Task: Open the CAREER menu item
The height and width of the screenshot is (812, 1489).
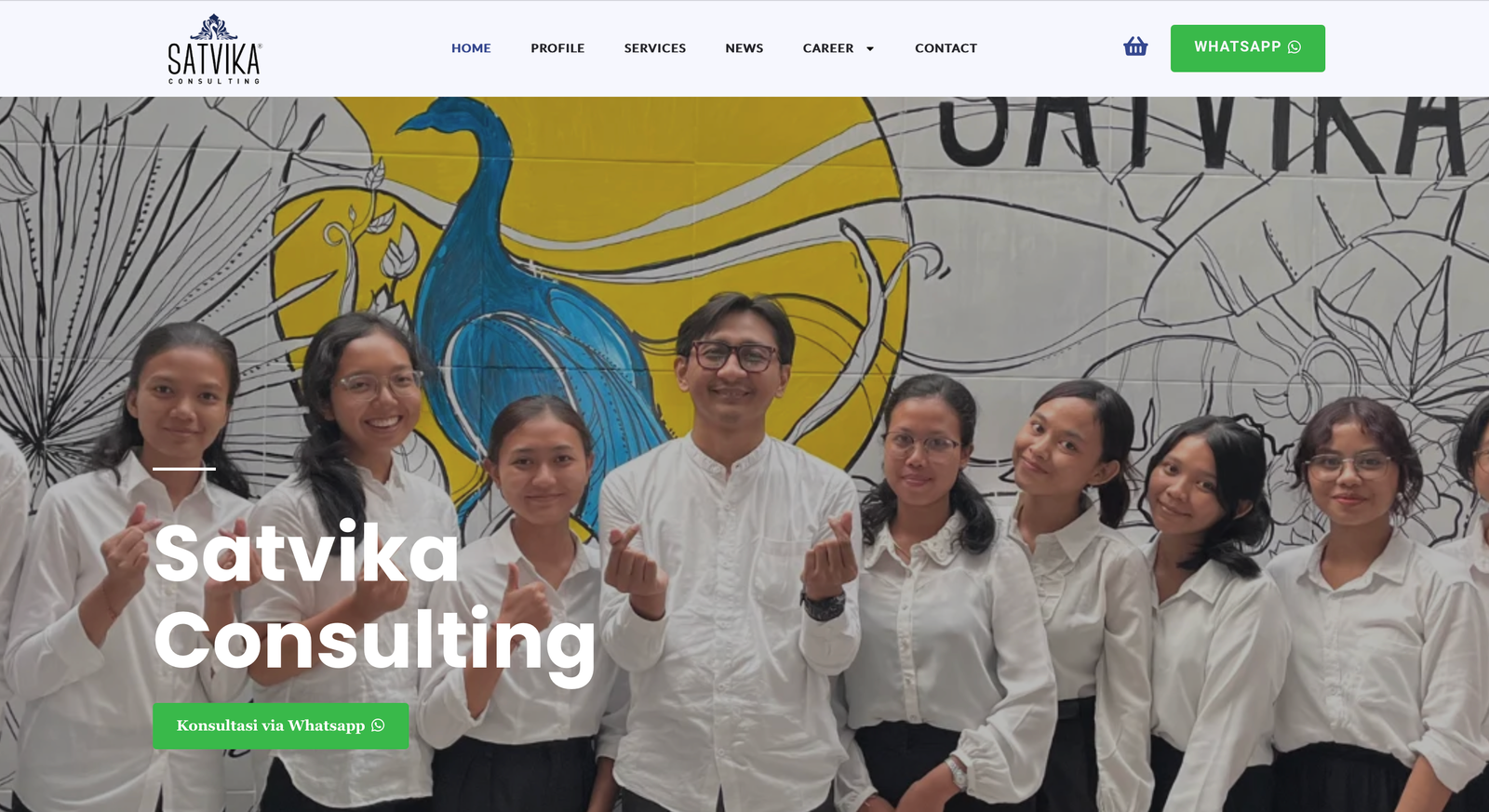Action: coord(828,48)
